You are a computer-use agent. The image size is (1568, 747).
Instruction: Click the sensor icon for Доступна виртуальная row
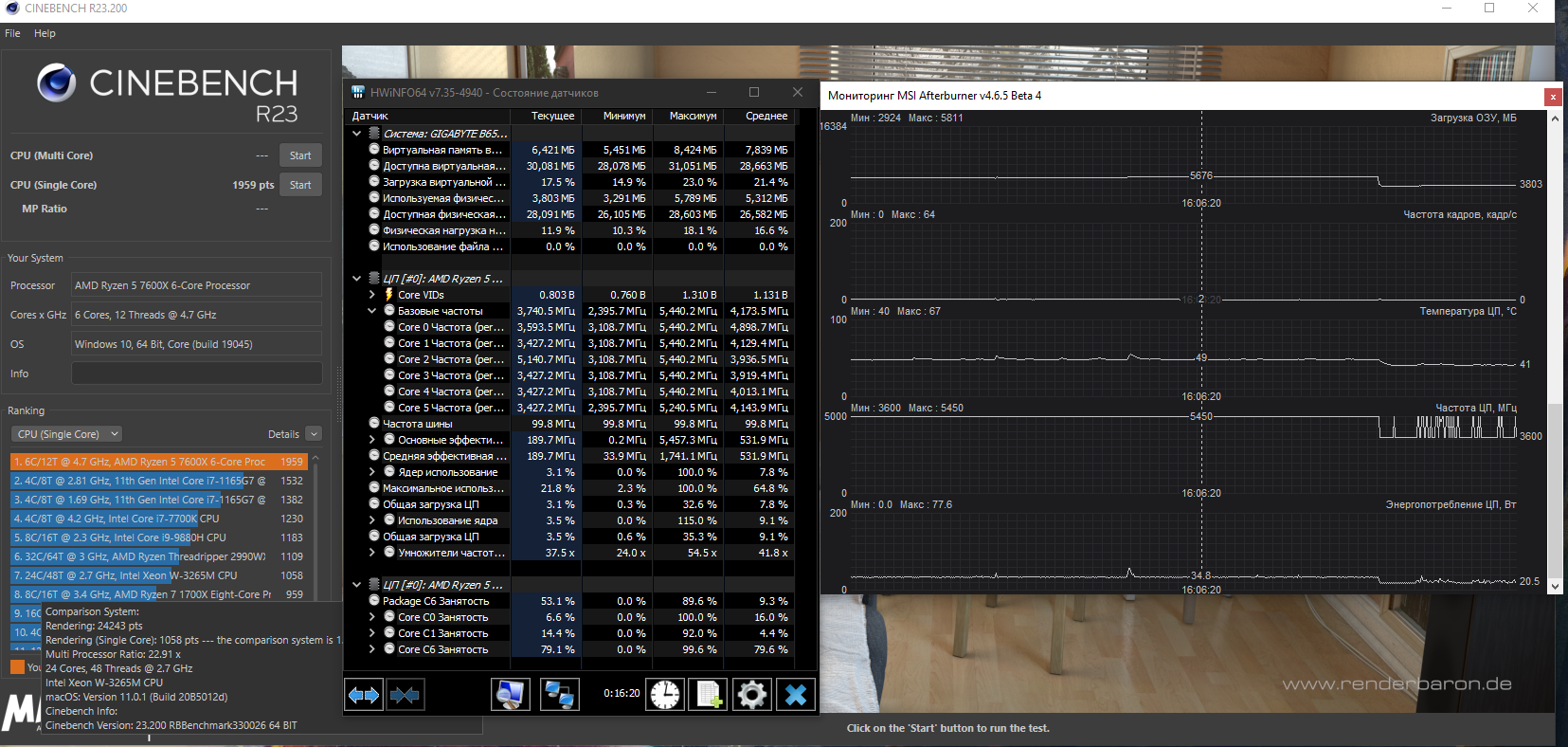374,166
